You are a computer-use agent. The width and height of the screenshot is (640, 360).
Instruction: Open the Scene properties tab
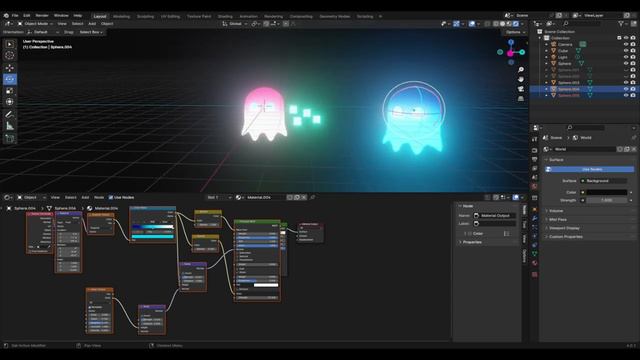(535, 177)
